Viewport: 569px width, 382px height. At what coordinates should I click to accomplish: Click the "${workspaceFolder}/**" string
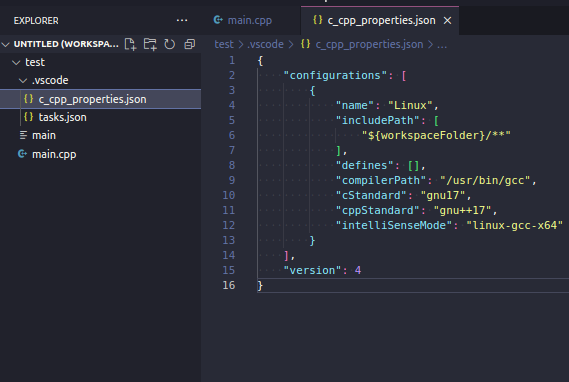(436, 136)
